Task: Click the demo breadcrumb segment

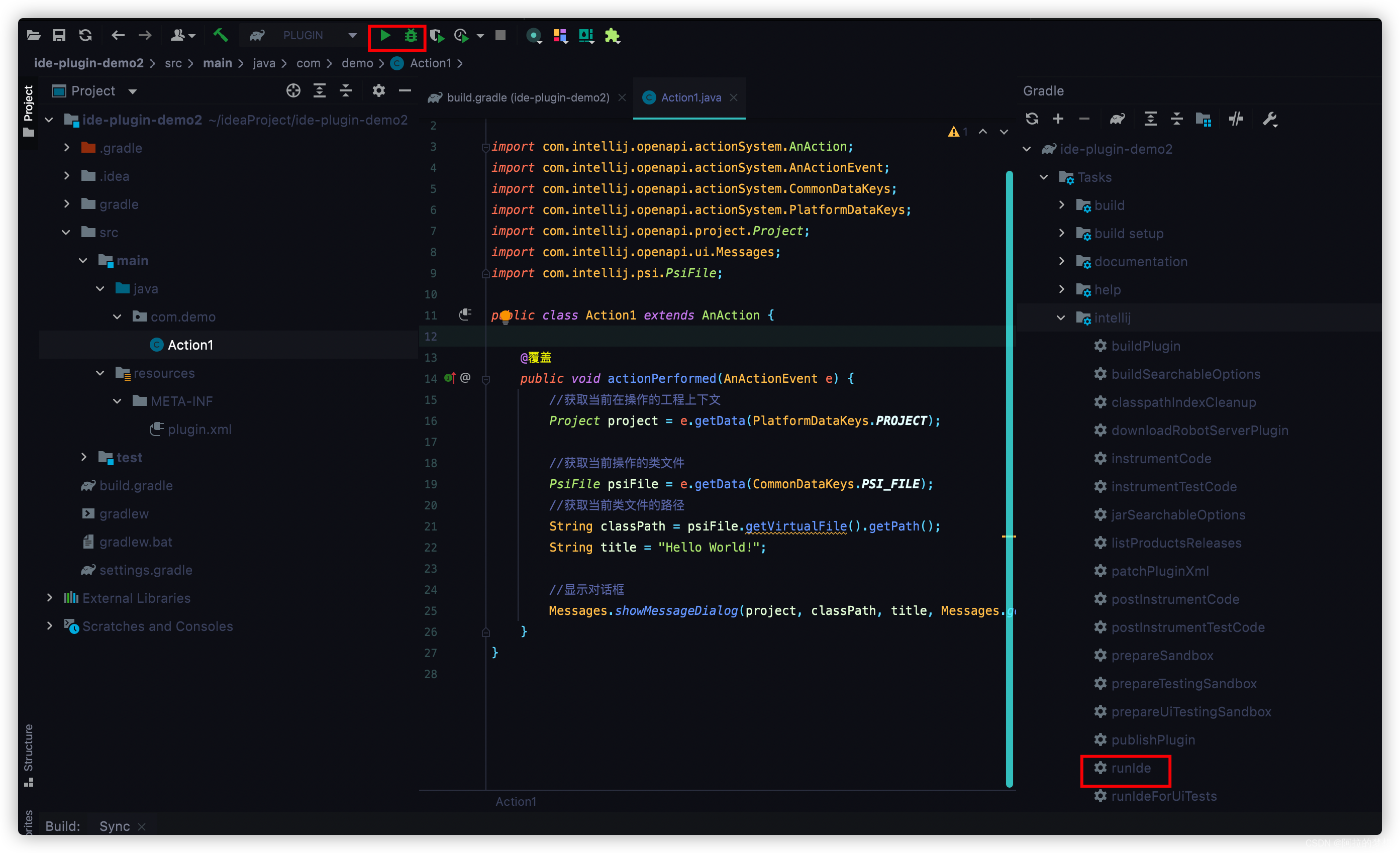Action: (x=357, y=63)
